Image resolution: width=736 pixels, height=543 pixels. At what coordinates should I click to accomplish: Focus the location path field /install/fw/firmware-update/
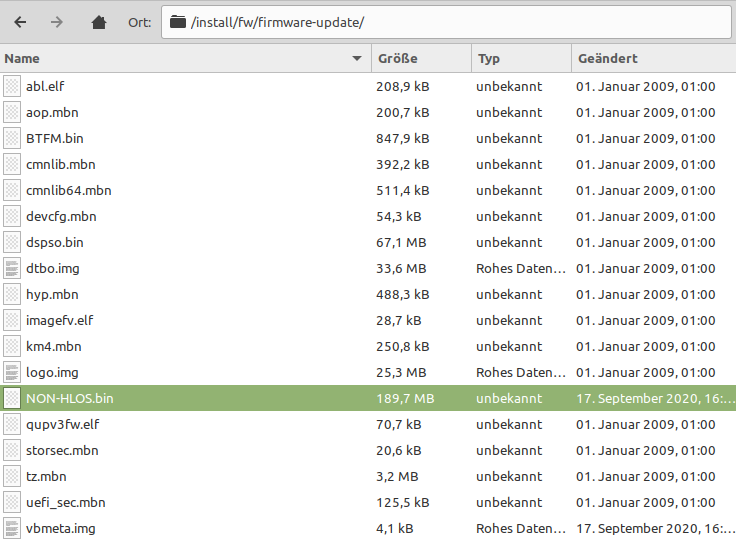click(446, 22)
